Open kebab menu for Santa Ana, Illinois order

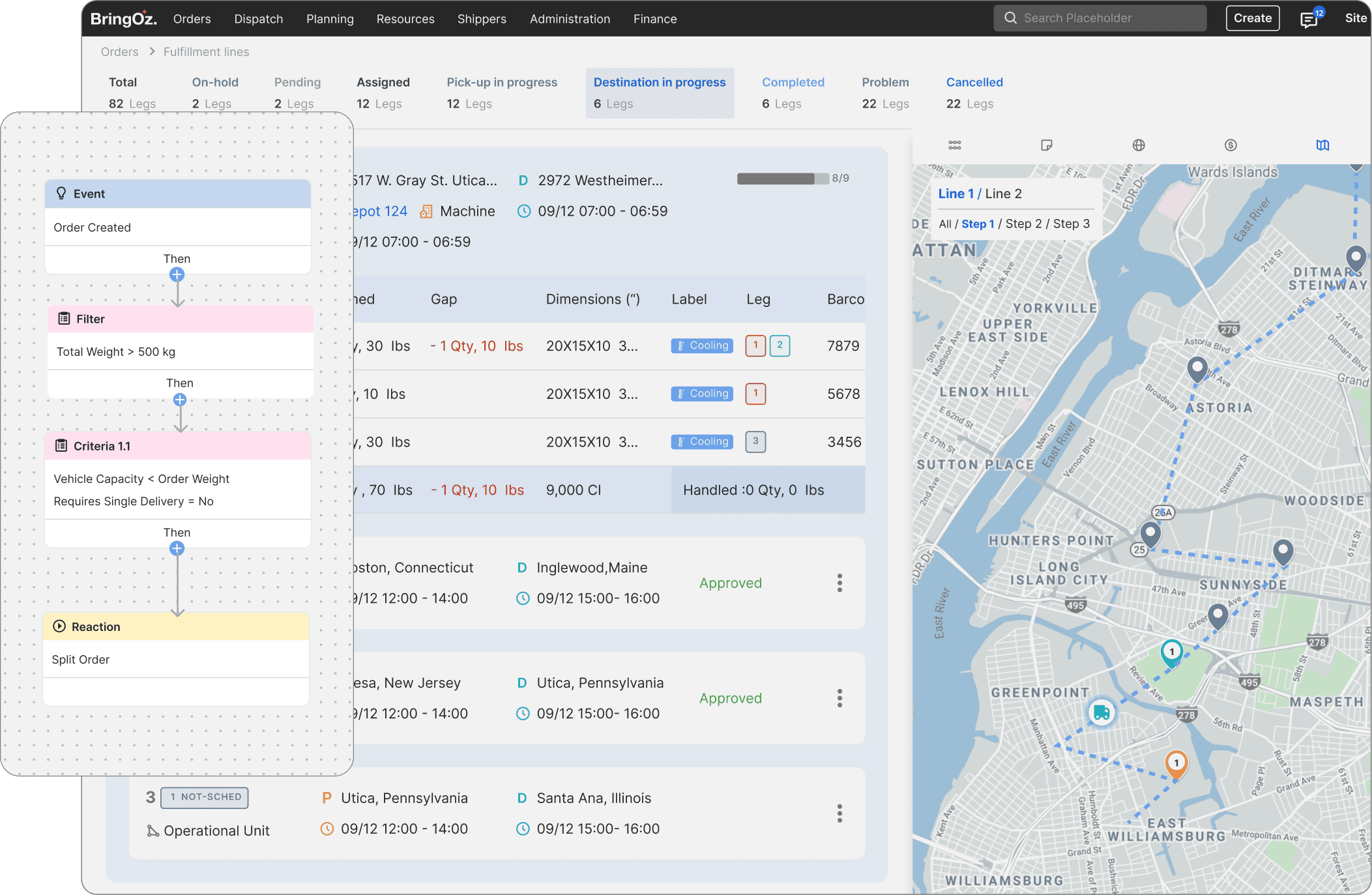(839, 813)
